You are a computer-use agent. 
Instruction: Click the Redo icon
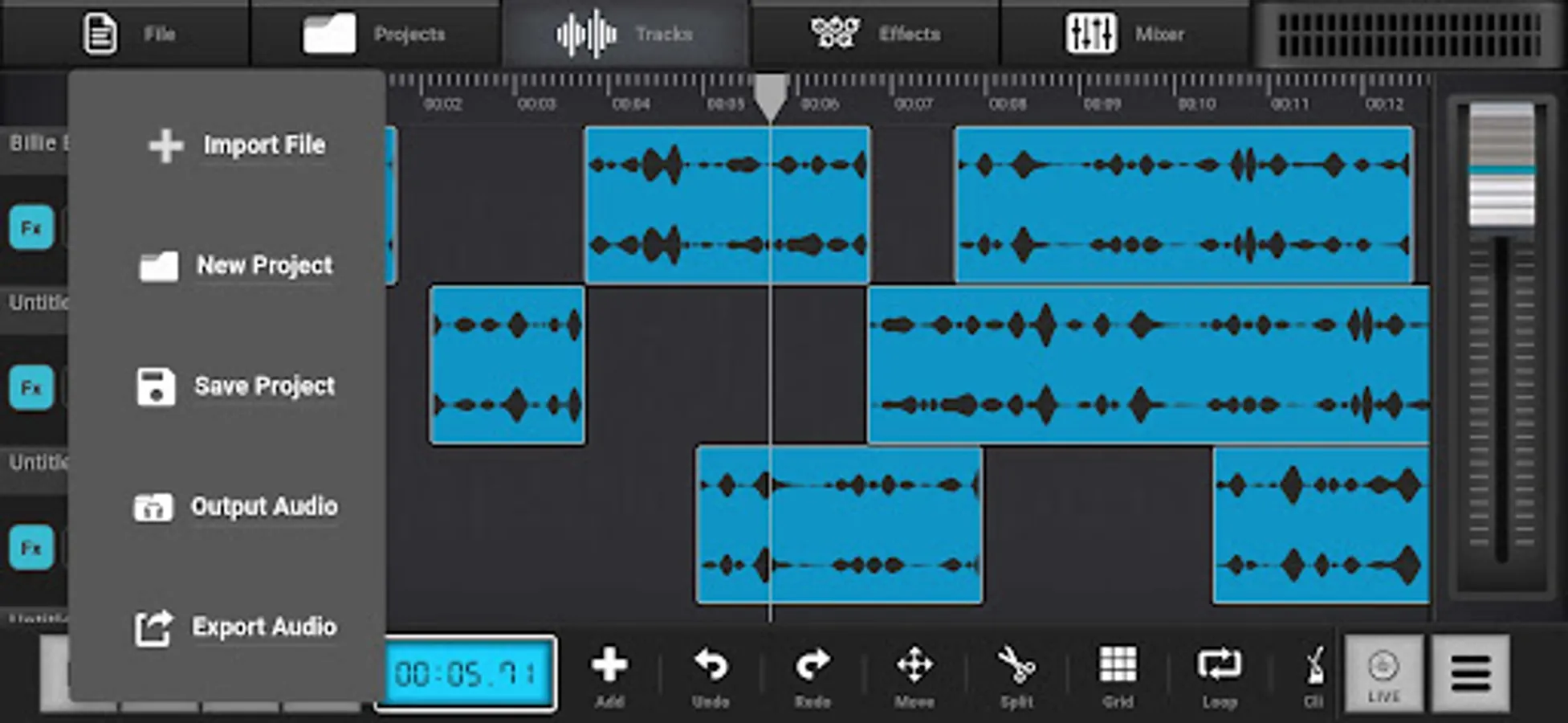pyautogui.click(x=812, y=673)
